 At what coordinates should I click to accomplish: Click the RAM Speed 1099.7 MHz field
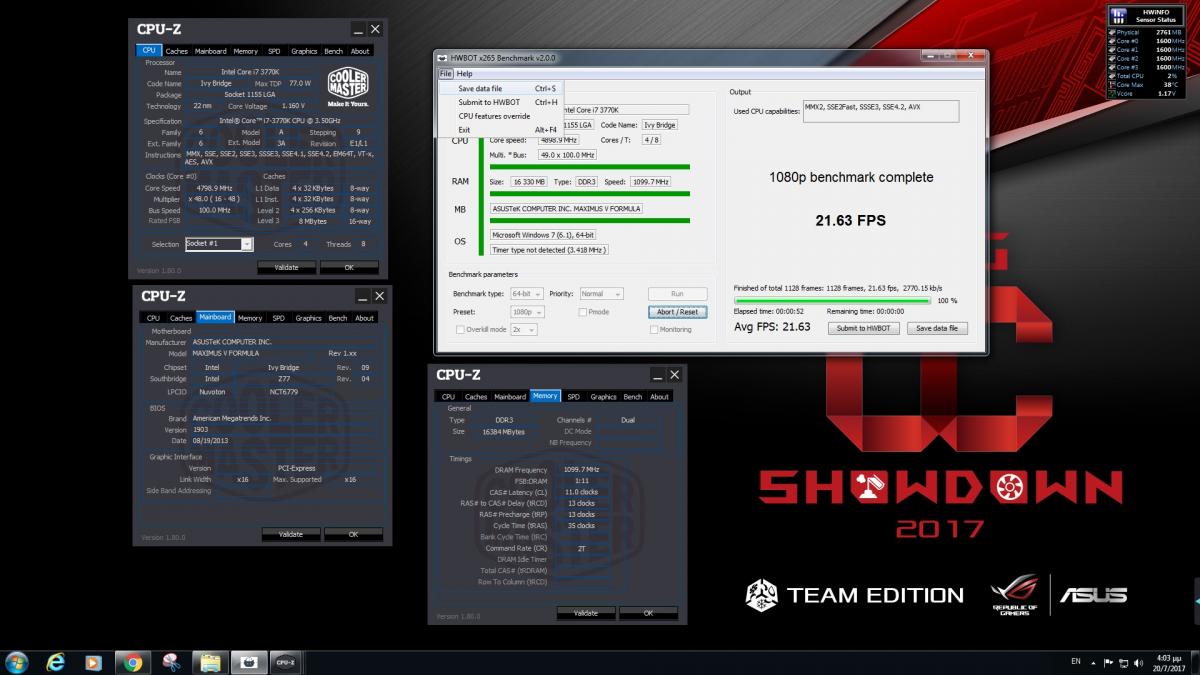point(650,182)
